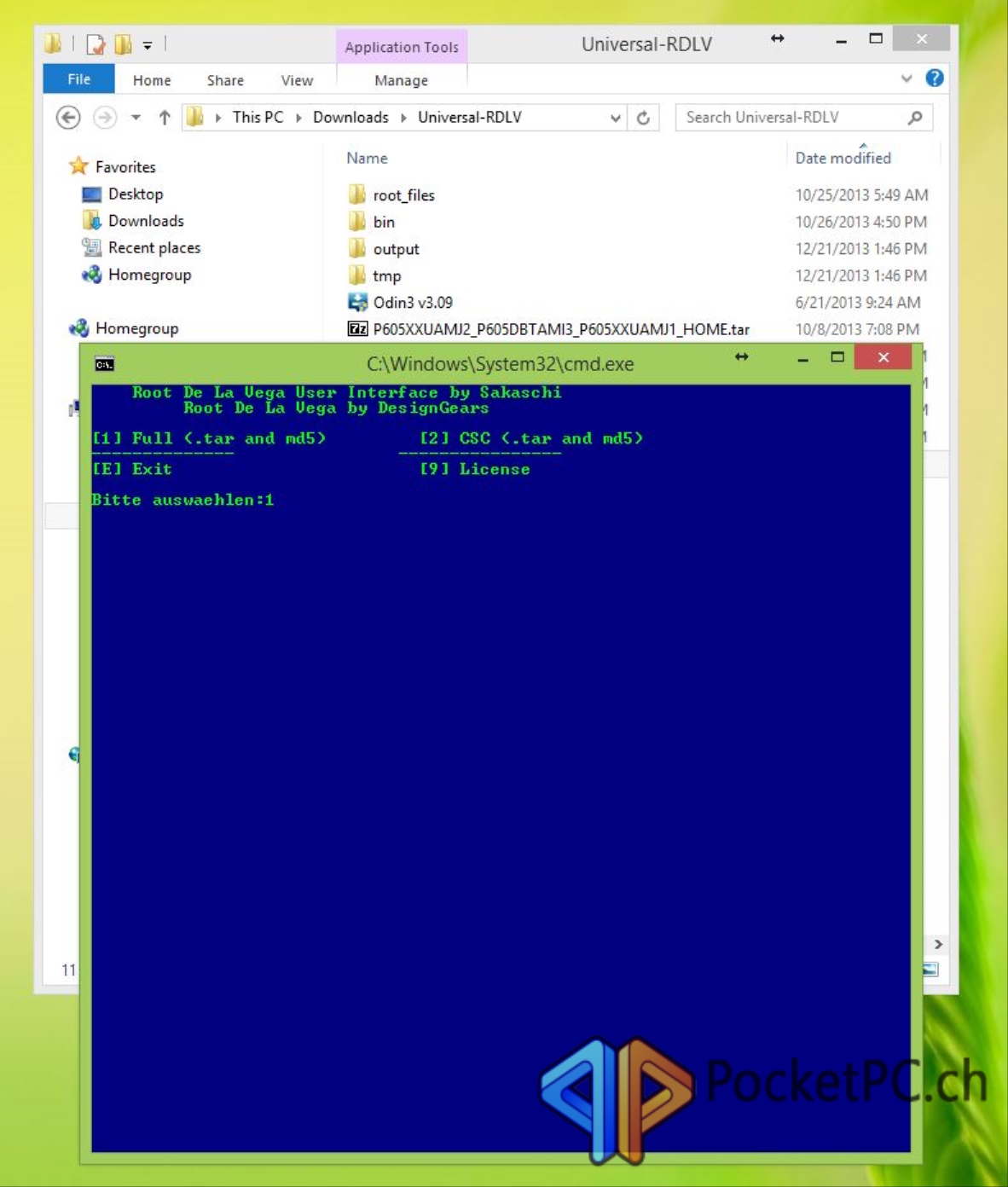
Task: Click the Explorer forward arrow
Action: click(105, 118)
